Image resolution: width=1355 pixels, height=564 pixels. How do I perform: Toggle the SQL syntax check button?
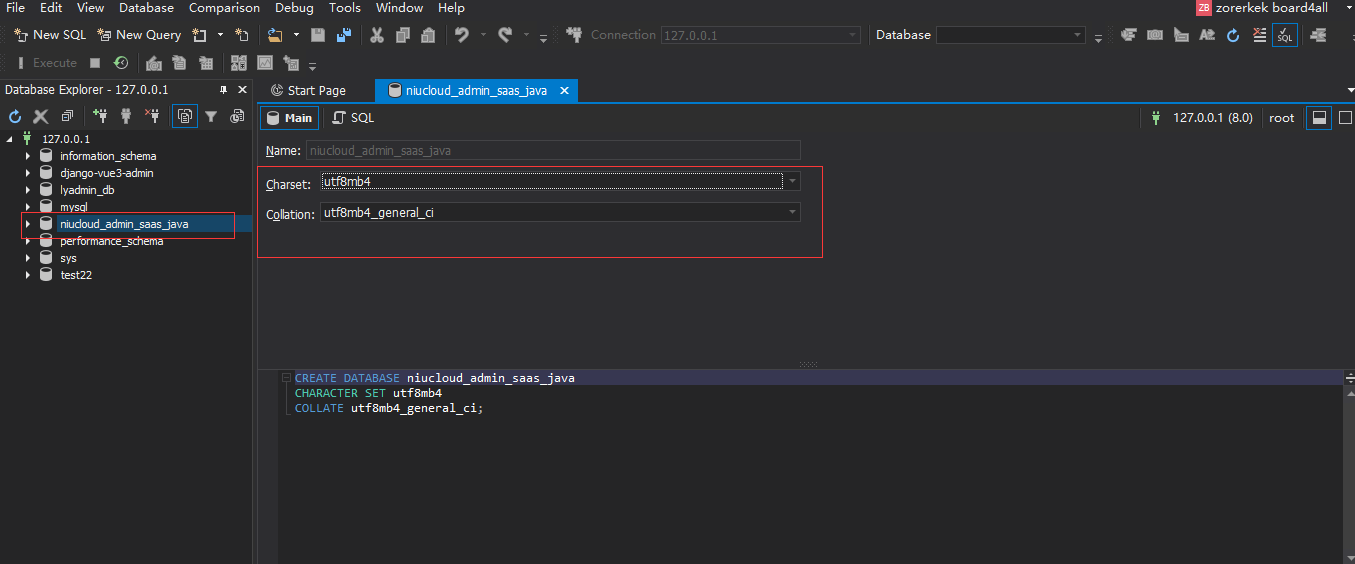1284,35
